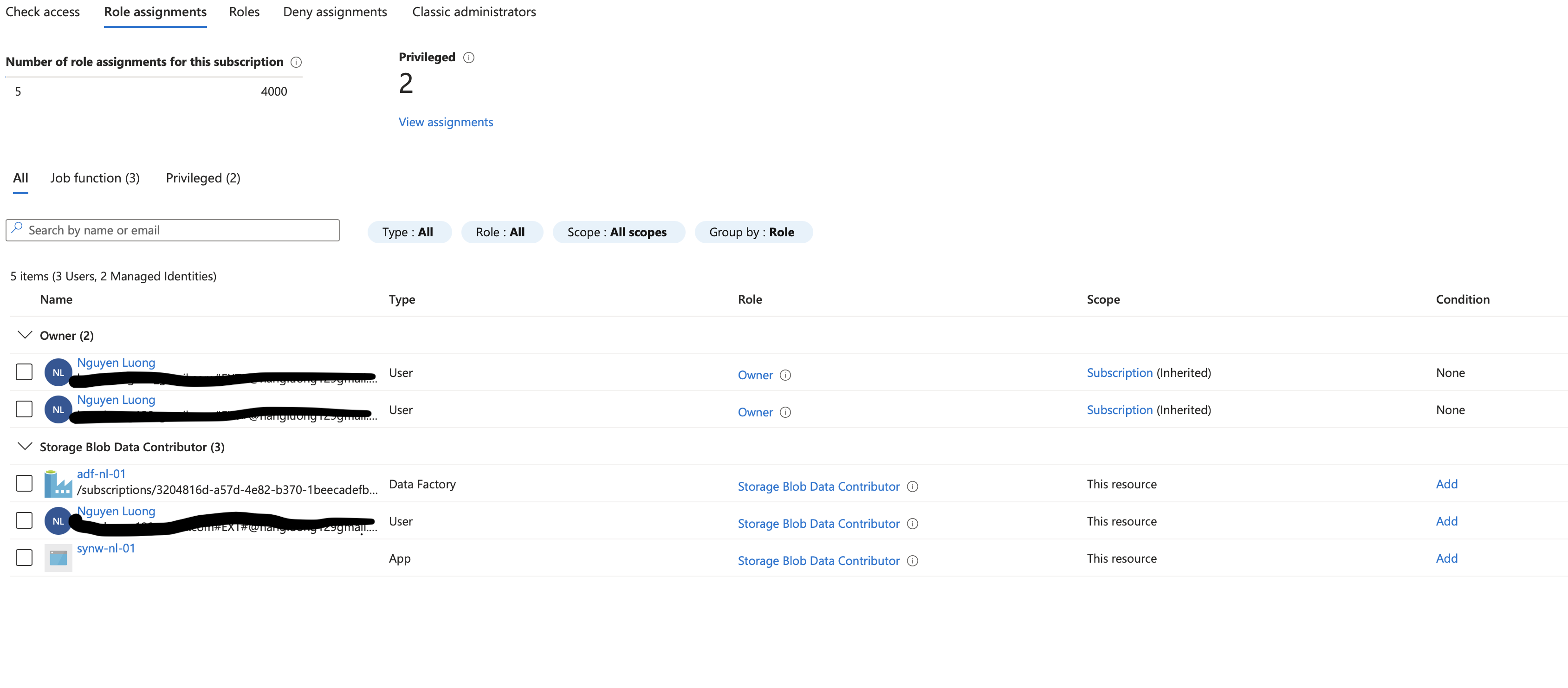Click the synw-nl-01 app icon
The width and height of the screenshot is (1568, 688).
coord(58,558)
